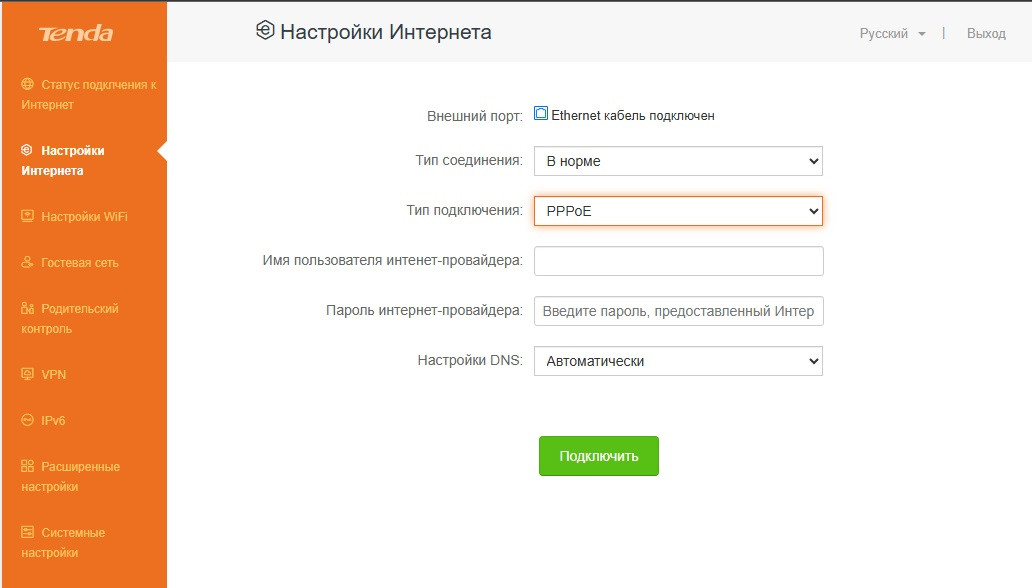
Task: Click the VPN sidebar icon
Action: (x=27, y=375)
